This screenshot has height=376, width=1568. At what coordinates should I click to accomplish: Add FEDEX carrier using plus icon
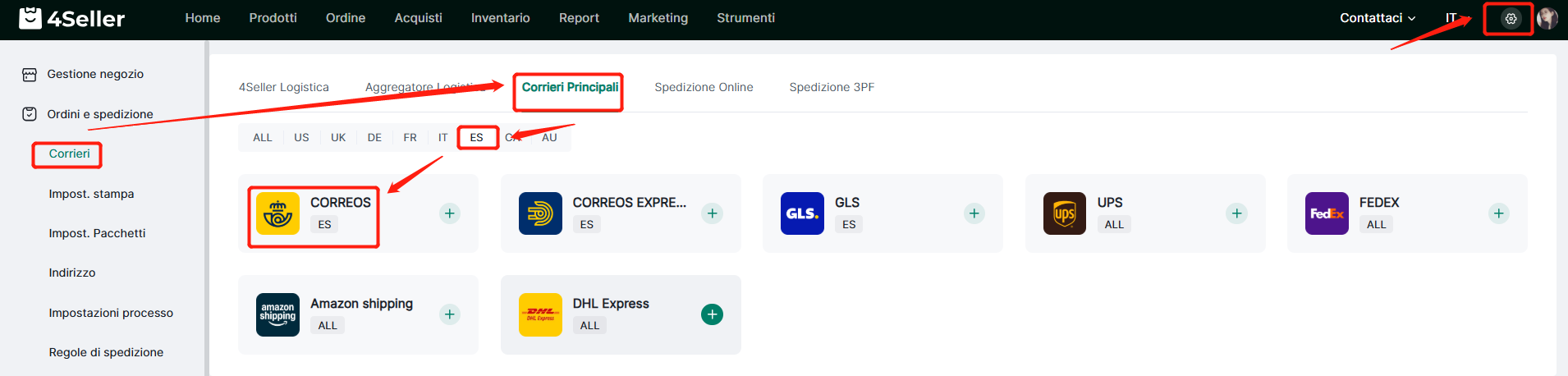point(1498,213)
